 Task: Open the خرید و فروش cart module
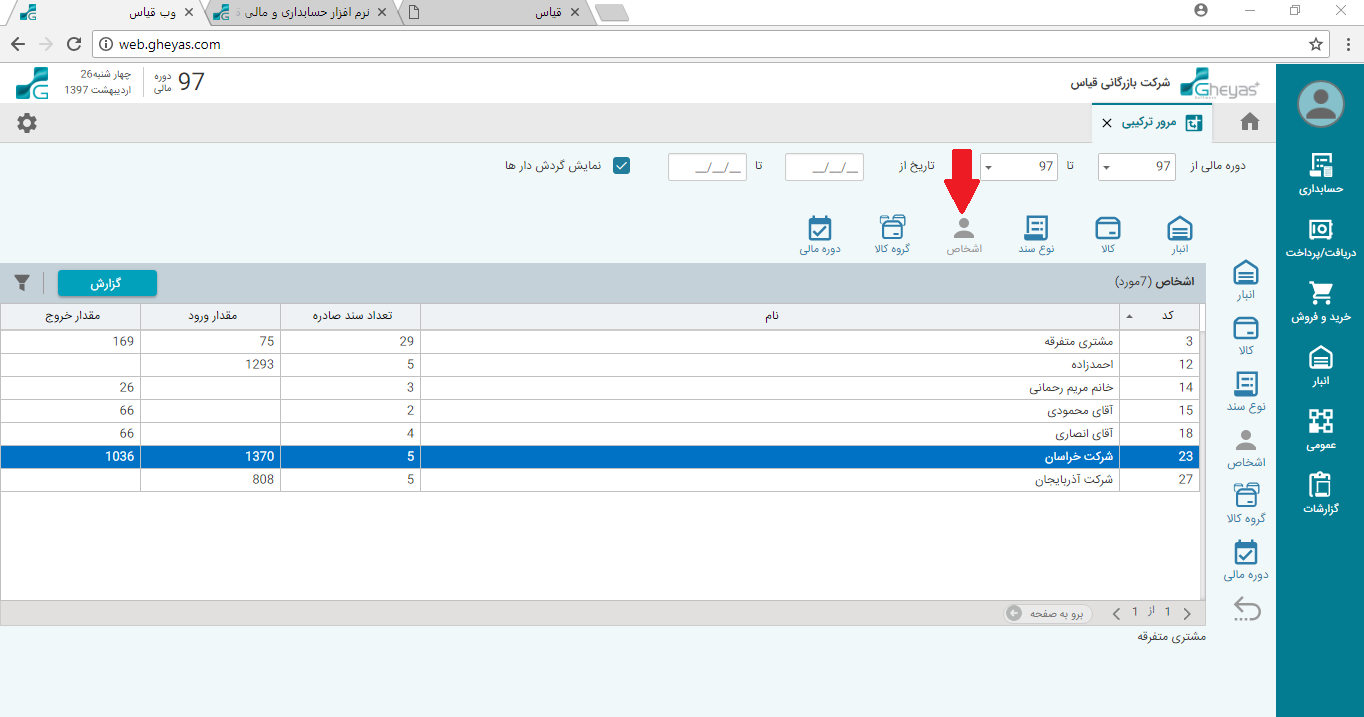tap(1321, 301)
